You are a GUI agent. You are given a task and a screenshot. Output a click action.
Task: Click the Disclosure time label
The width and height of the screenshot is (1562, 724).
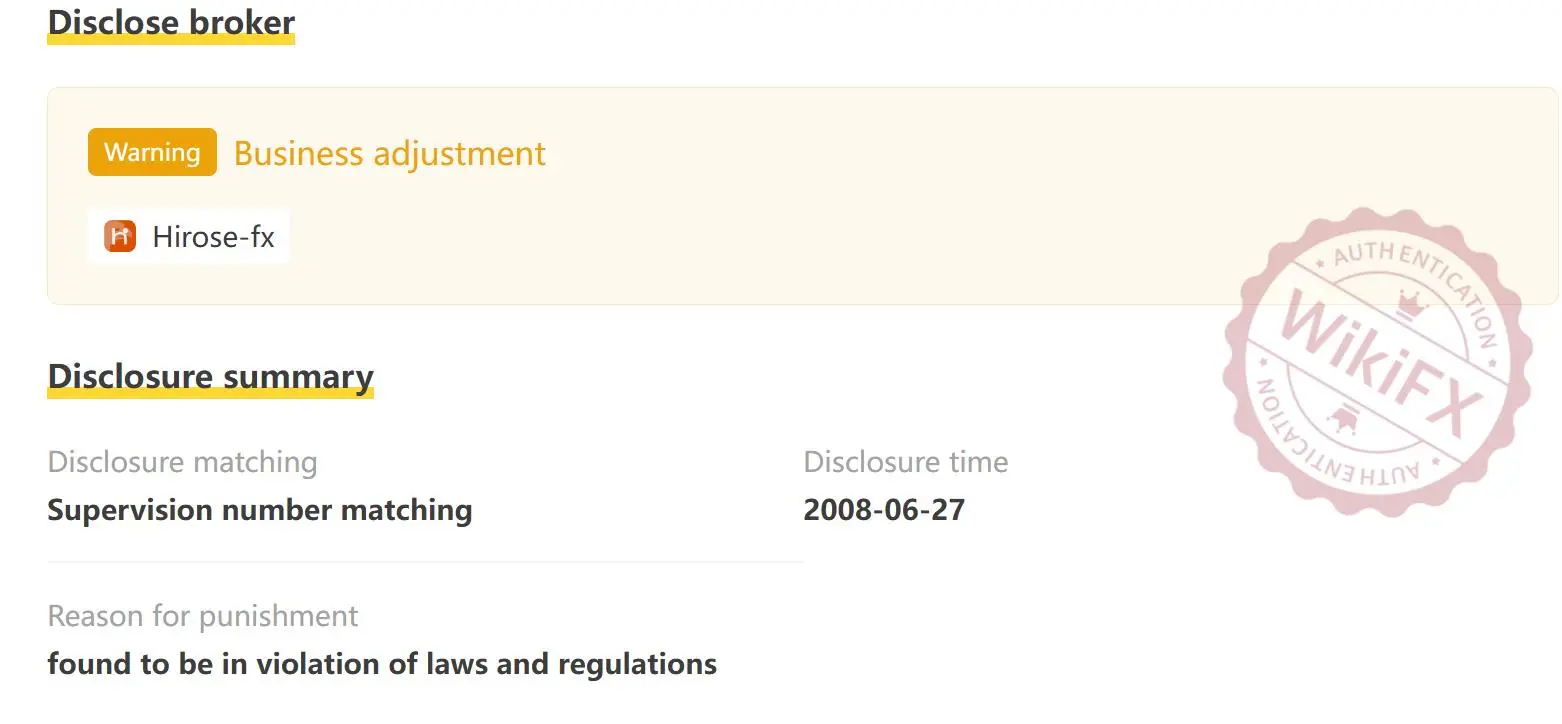point(906,462)
